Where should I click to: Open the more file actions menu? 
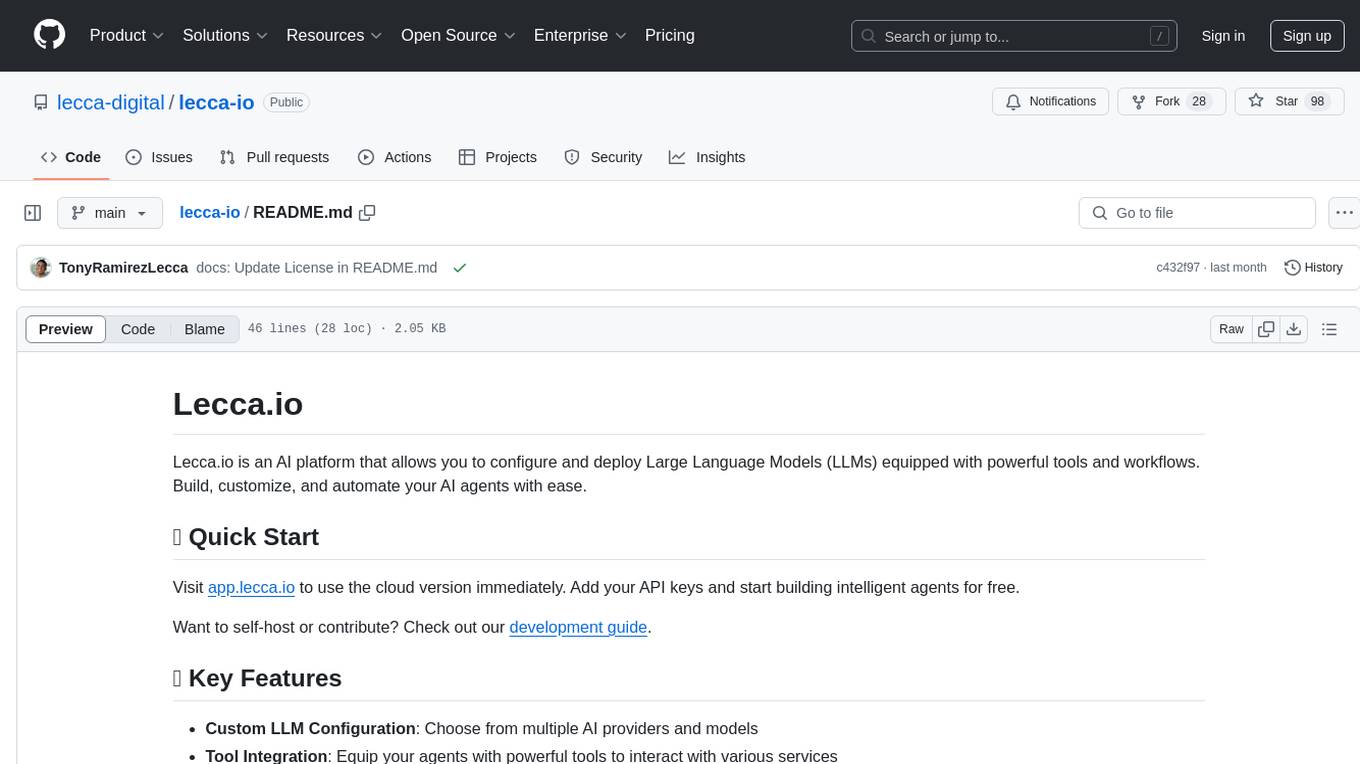[x=1344, y=213]
